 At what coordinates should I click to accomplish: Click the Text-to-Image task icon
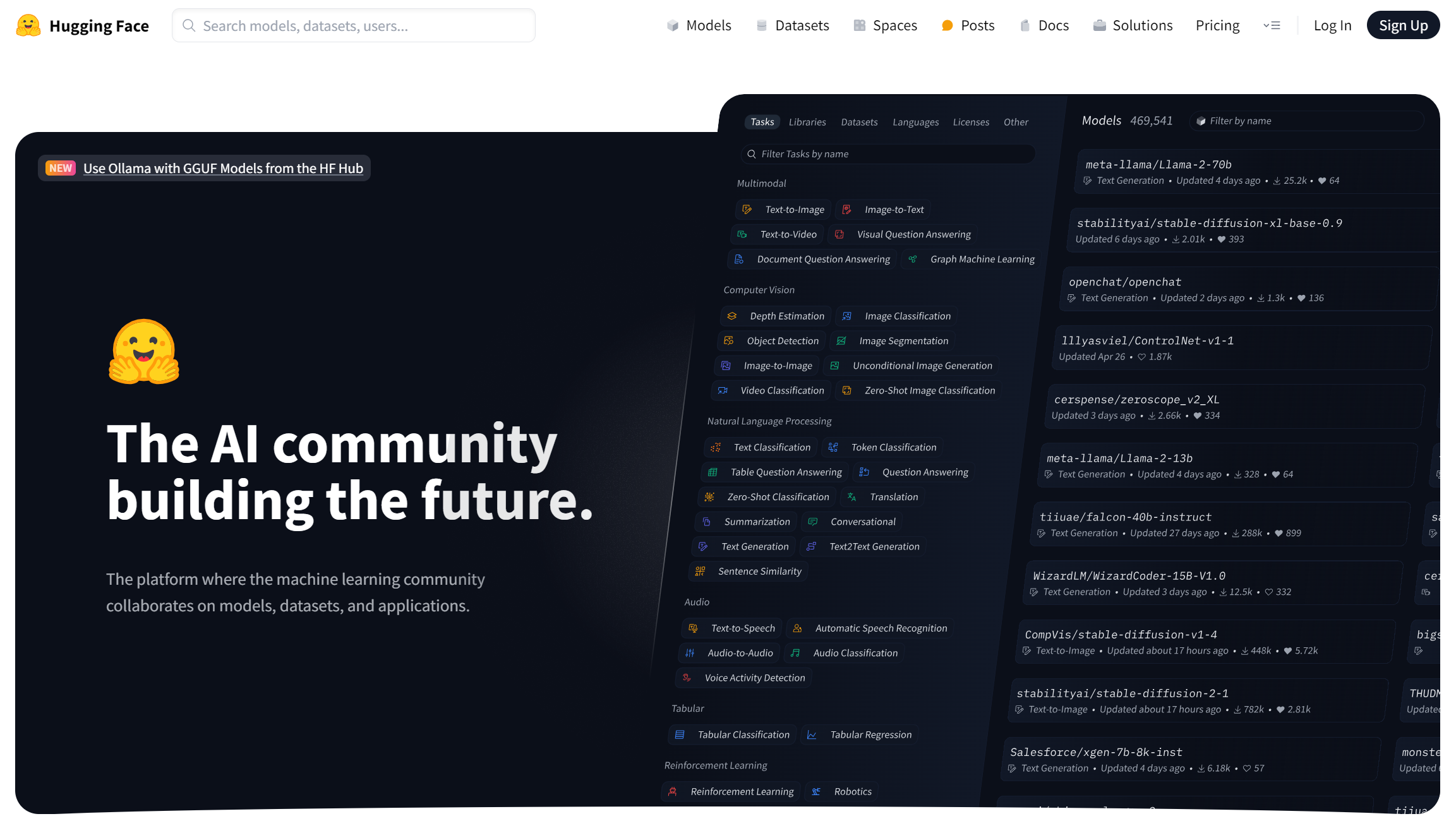click(747, 209)
